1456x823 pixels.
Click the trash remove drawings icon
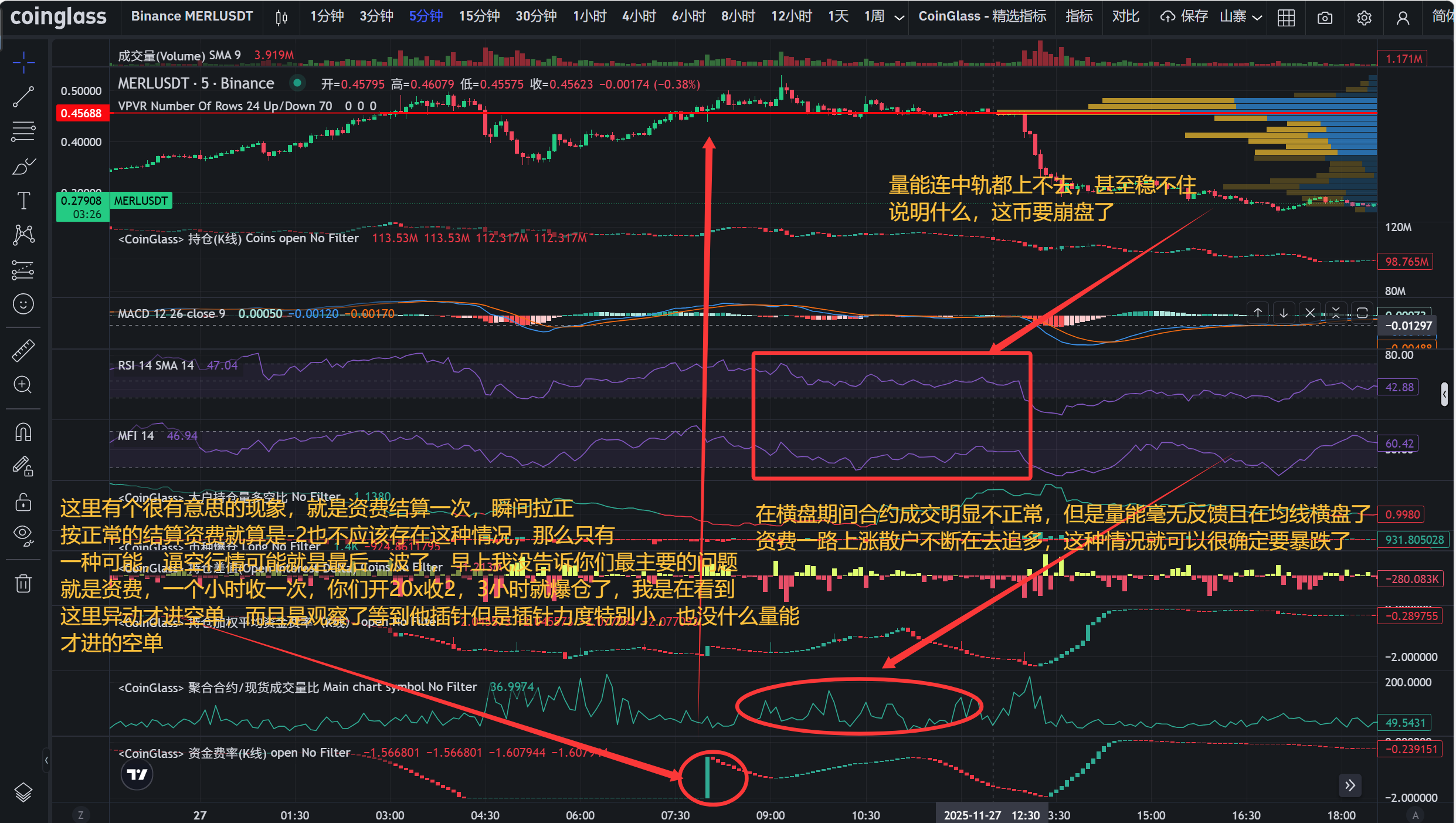pos(23,583)
